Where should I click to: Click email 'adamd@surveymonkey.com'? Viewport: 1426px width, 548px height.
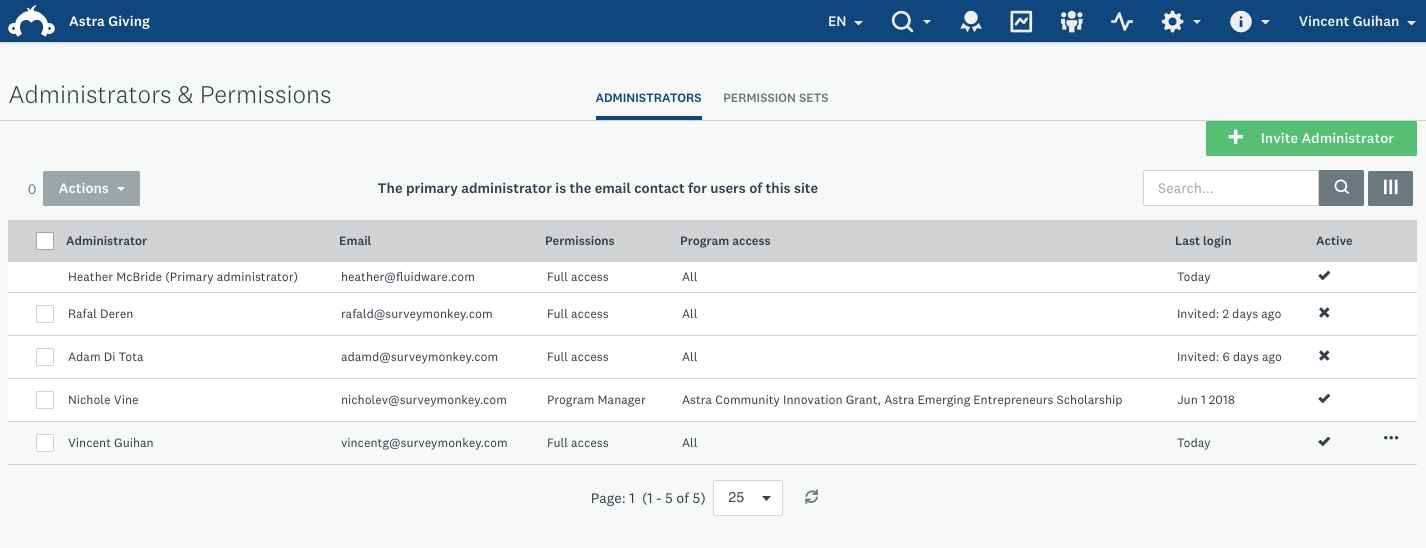click(420, 357)
